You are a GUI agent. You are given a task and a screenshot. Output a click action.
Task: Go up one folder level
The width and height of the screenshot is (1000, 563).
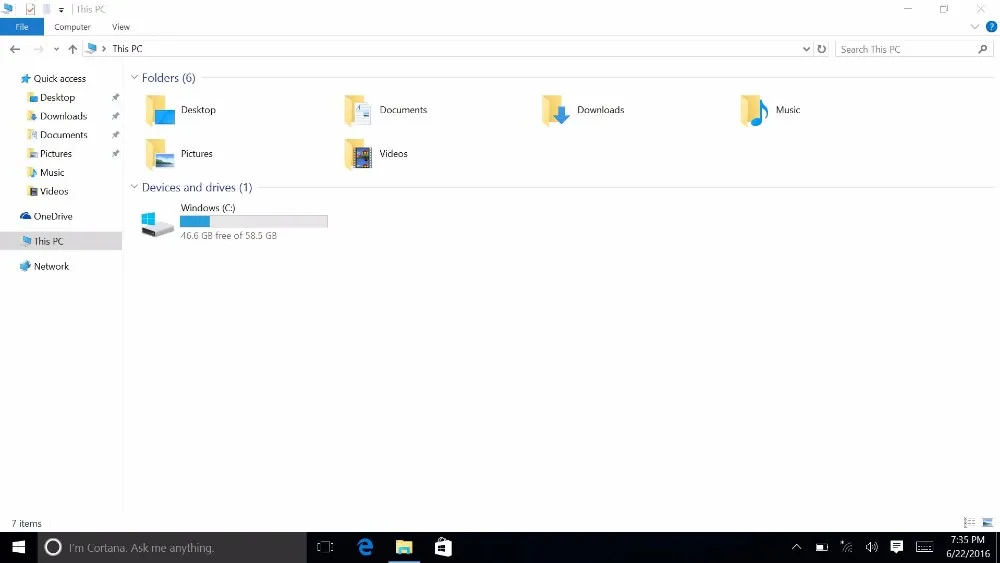(72, 49)
